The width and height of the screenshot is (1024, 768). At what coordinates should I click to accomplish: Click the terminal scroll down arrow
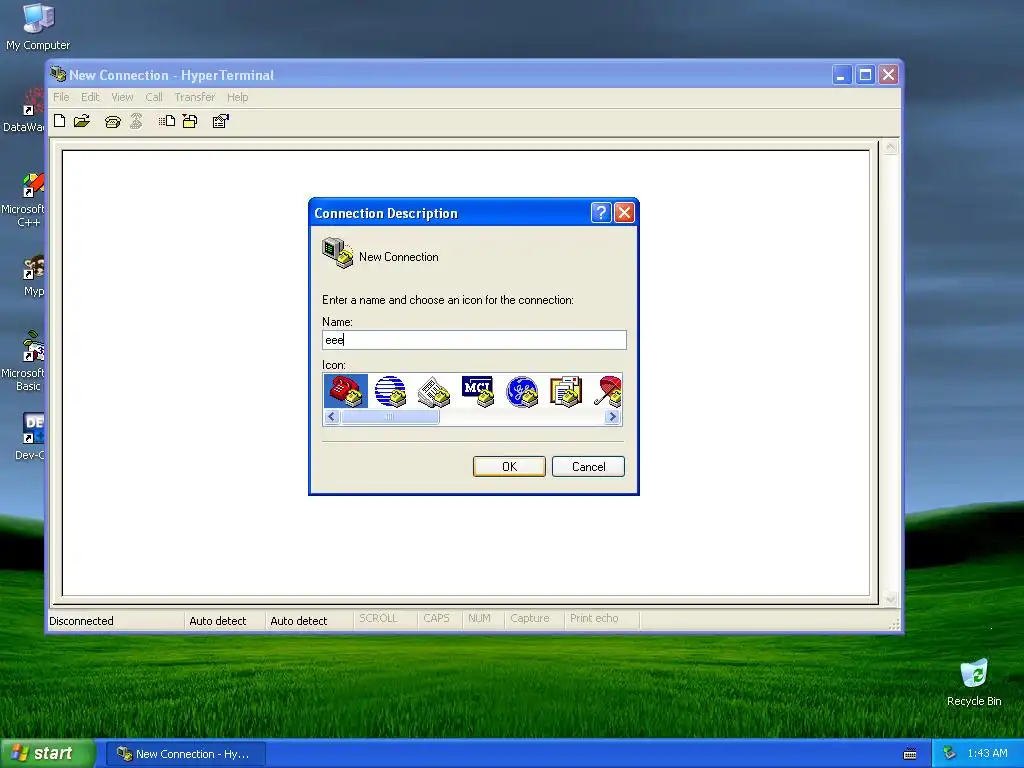889,598
